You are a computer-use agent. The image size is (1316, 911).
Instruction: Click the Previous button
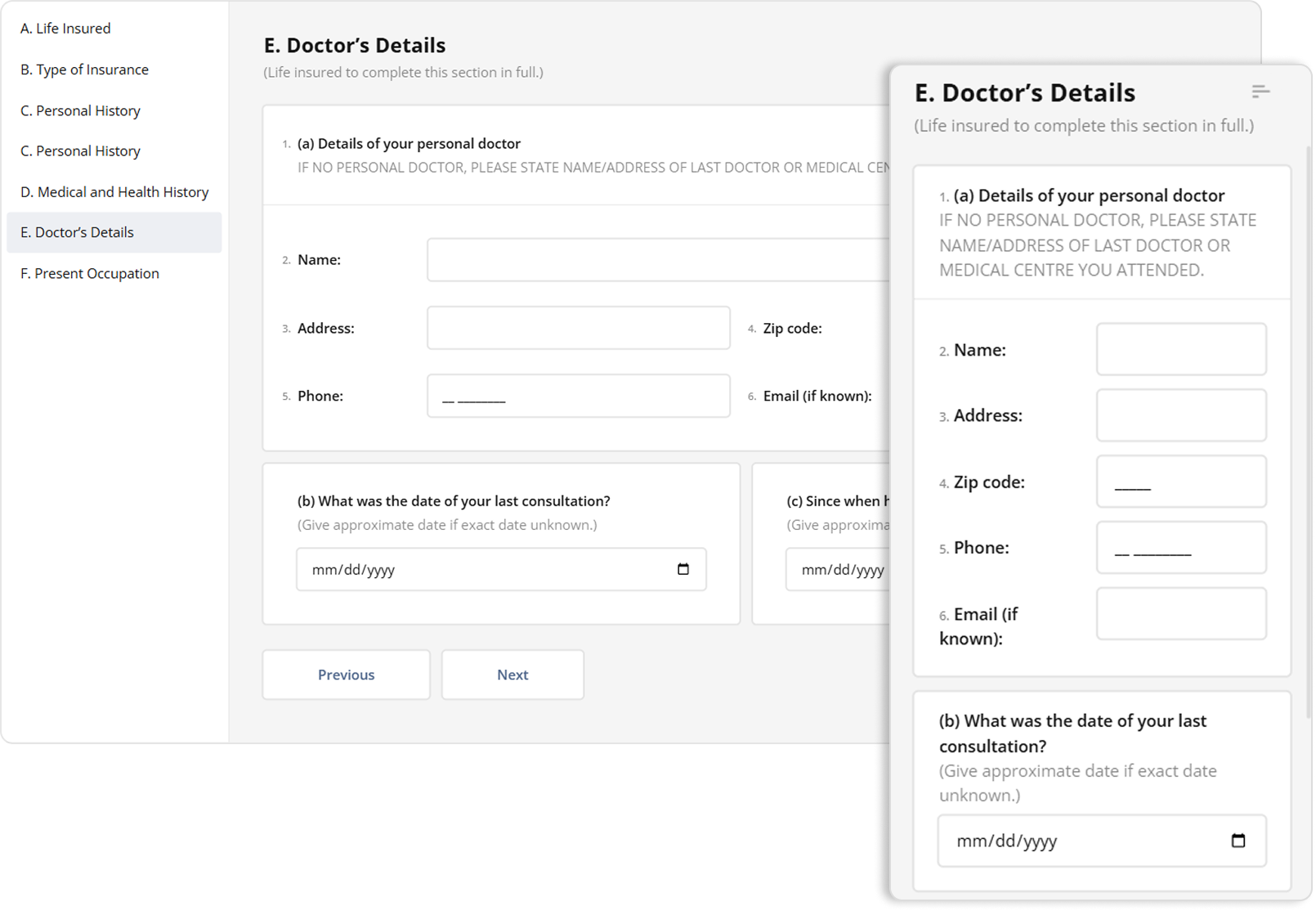[346, 674]
